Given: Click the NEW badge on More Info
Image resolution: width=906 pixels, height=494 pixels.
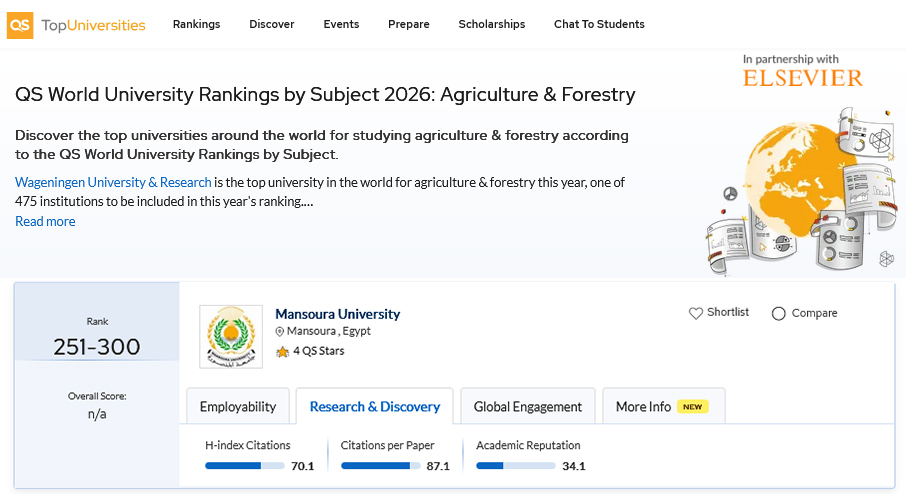Looking at the screenshot, I should (x=692, y=407).
